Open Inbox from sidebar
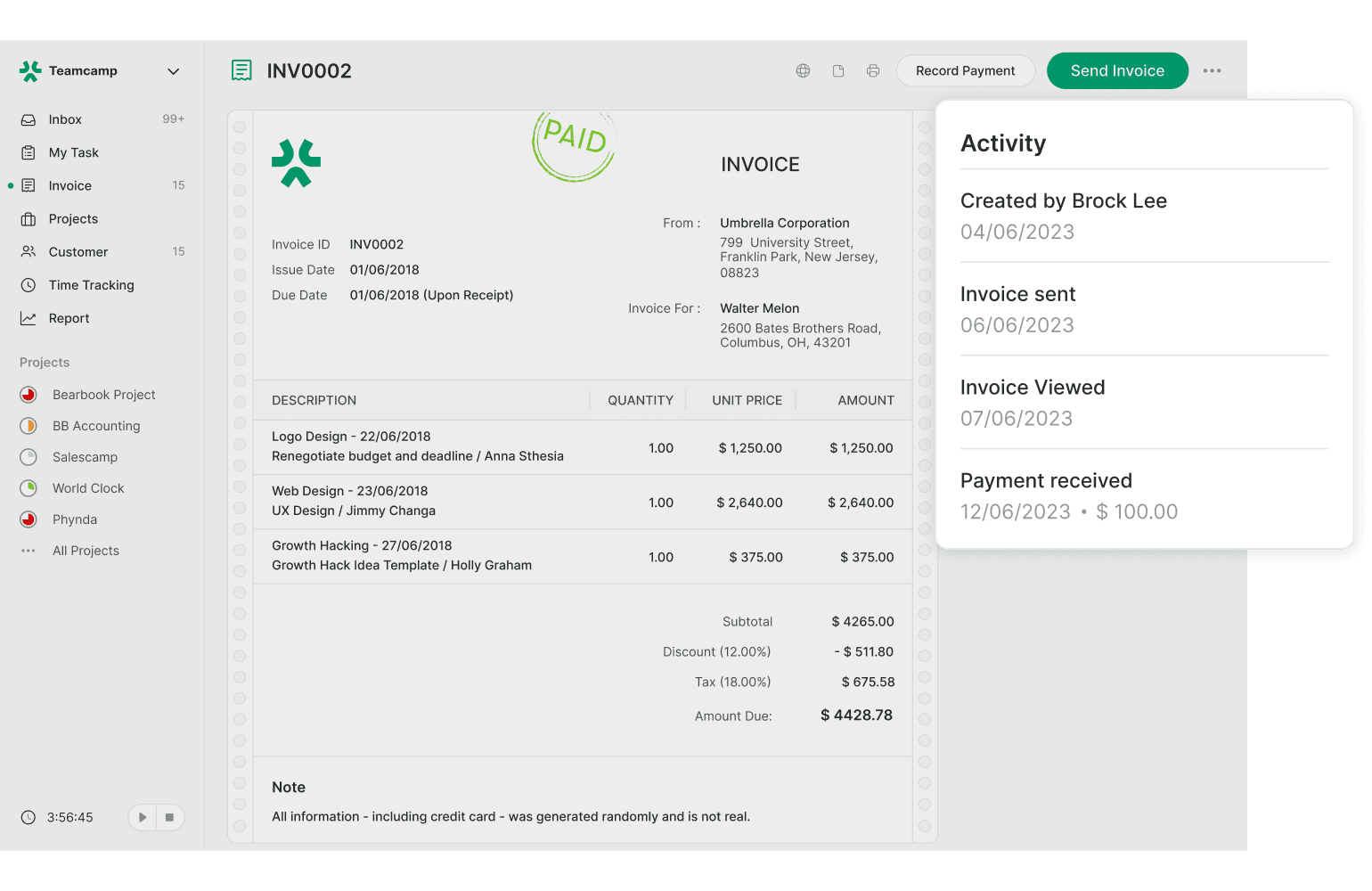1372x891 pixels. 65,119
